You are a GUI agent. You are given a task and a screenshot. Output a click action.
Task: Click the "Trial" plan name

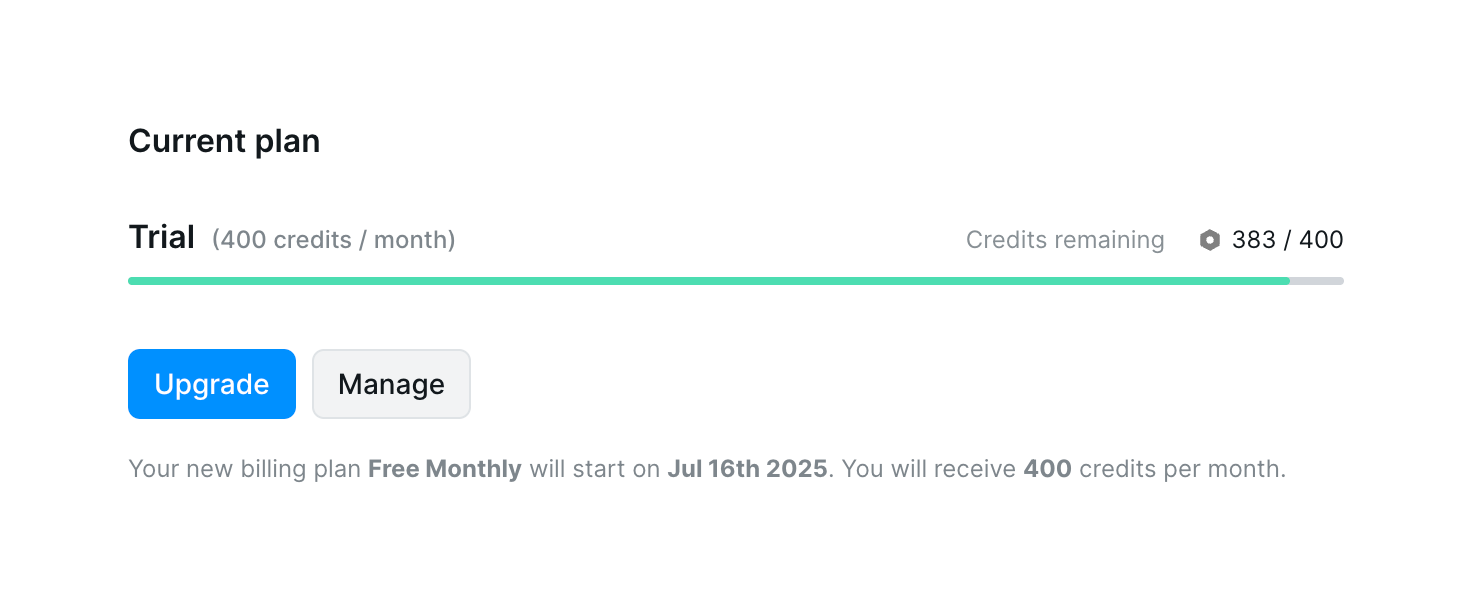click(161, 238)
